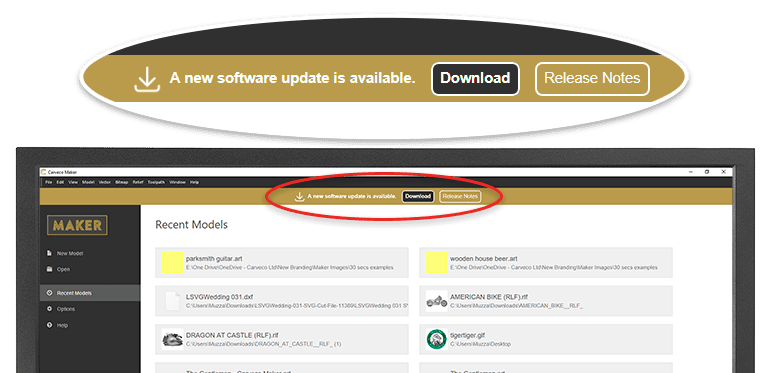The image size is (772, 373).
Task: Open the Relief menu
Action: pos(137,182)
